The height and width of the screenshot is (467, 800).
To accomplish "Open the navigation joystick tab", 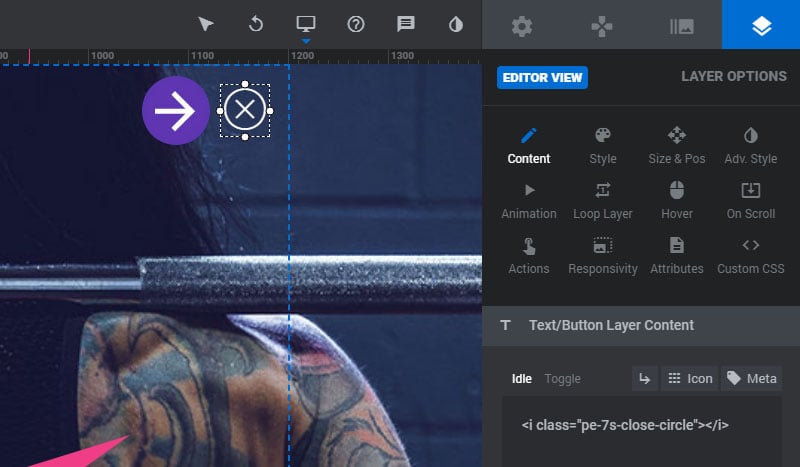I will point(602,26).
